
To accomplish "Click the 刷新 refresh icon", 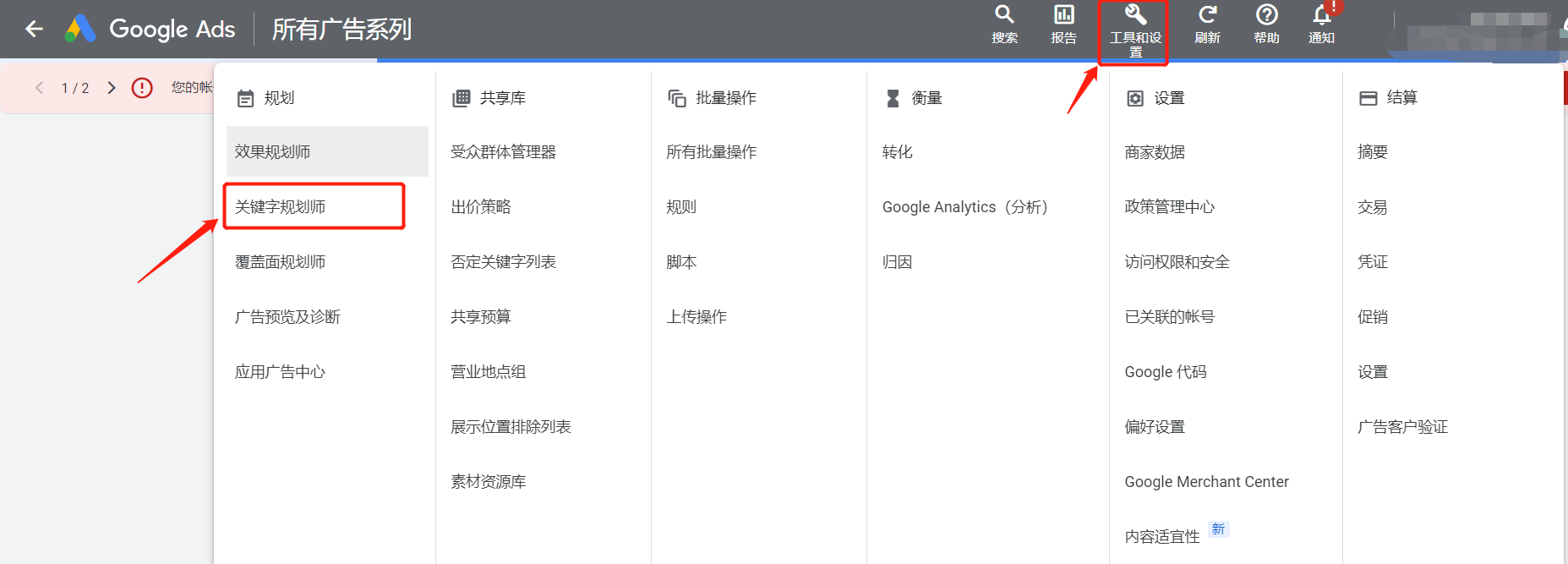I will (x=1207, y=25).
